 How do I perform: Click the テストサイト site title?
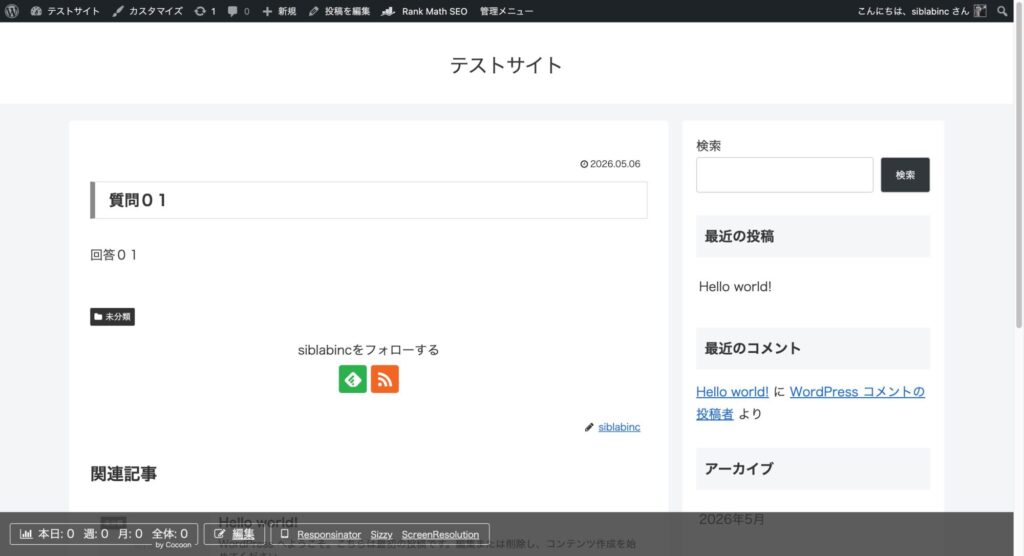506,65
